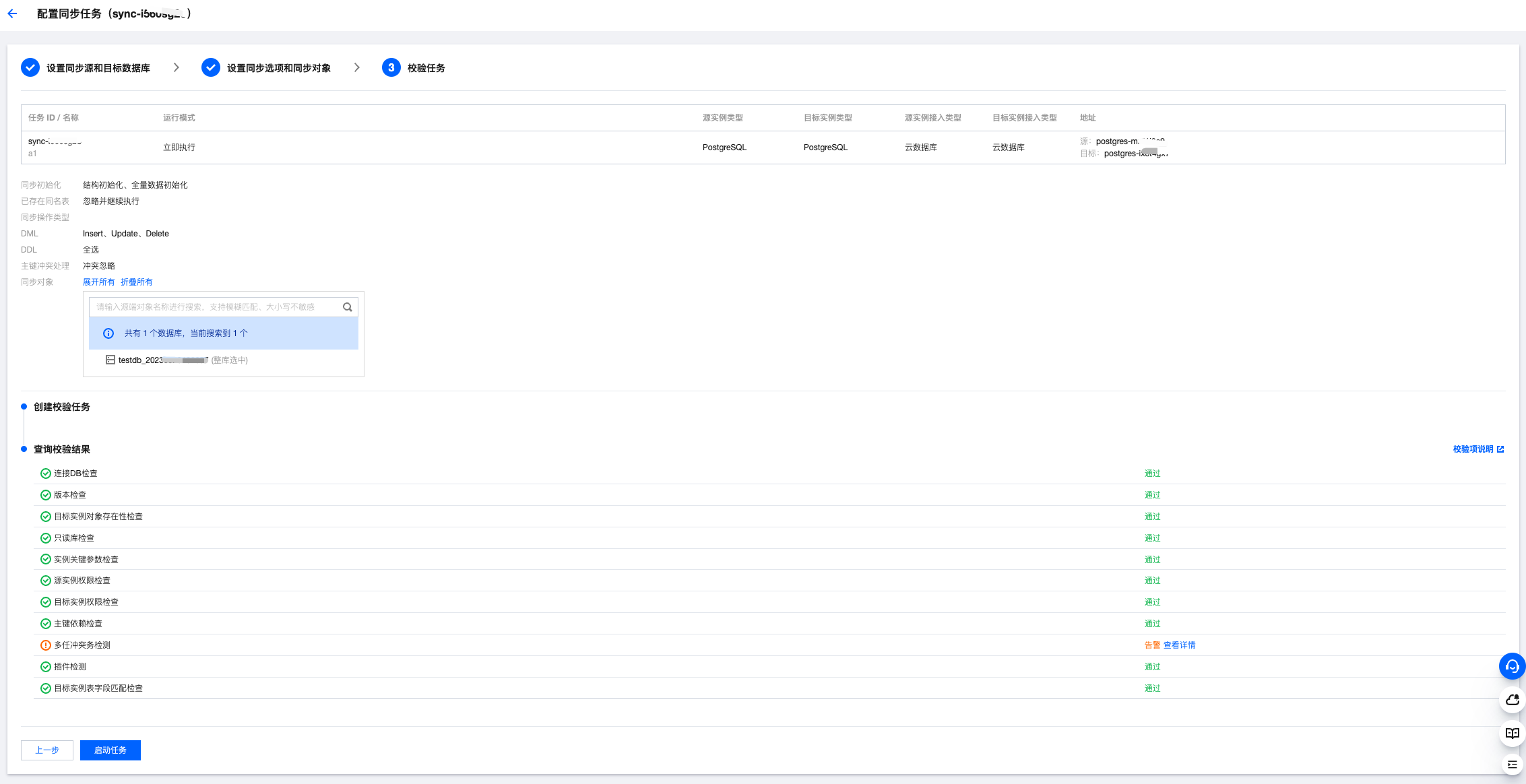This screenshot has width=1526, height=784.
Task: Click the back arrow icon at top-left
Action: (12, 13)
